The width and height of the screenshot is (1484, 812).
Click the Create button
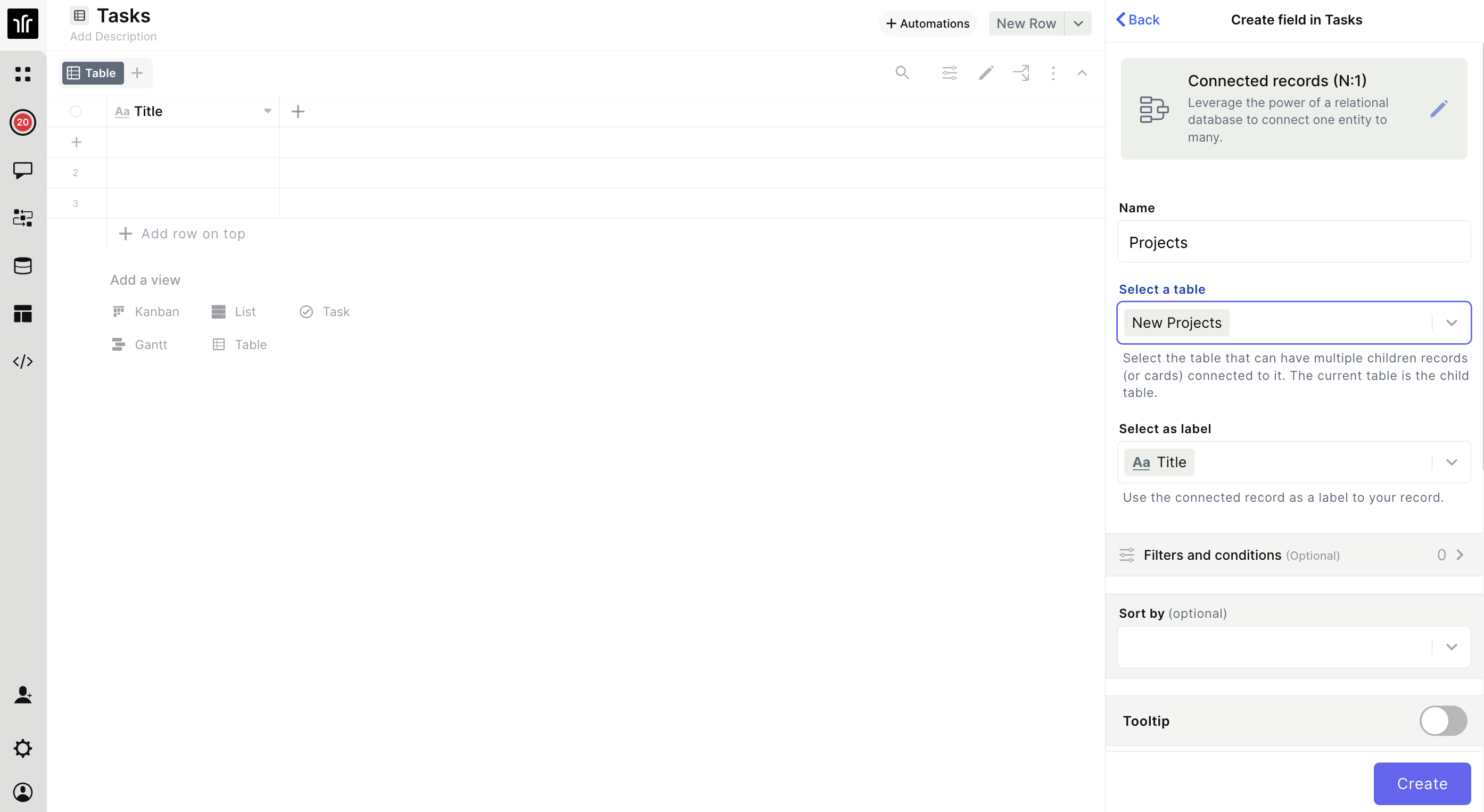(1421, 783)
